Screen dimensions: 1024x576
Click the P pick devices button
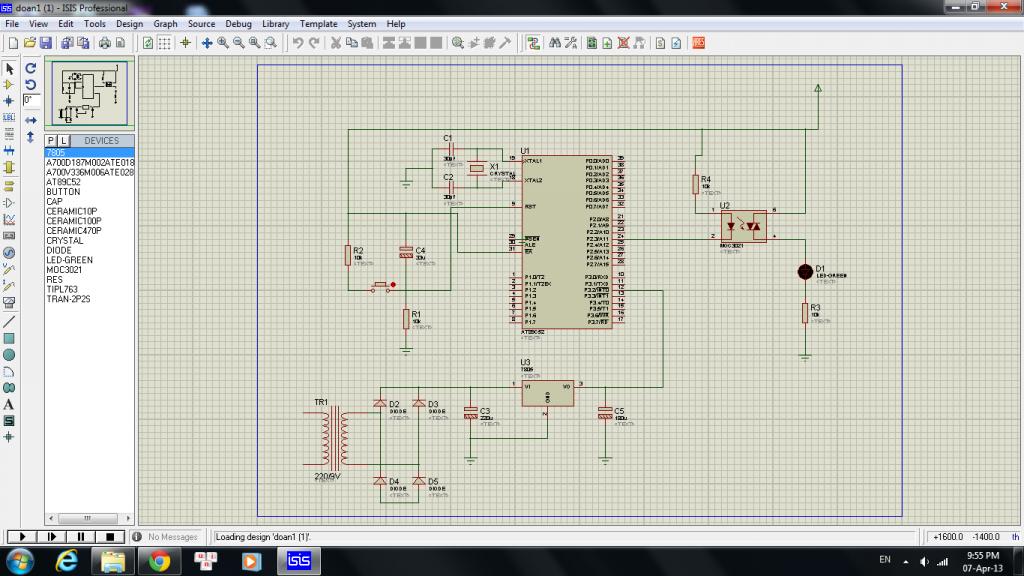pyautogui.click(x=52, y=141)
